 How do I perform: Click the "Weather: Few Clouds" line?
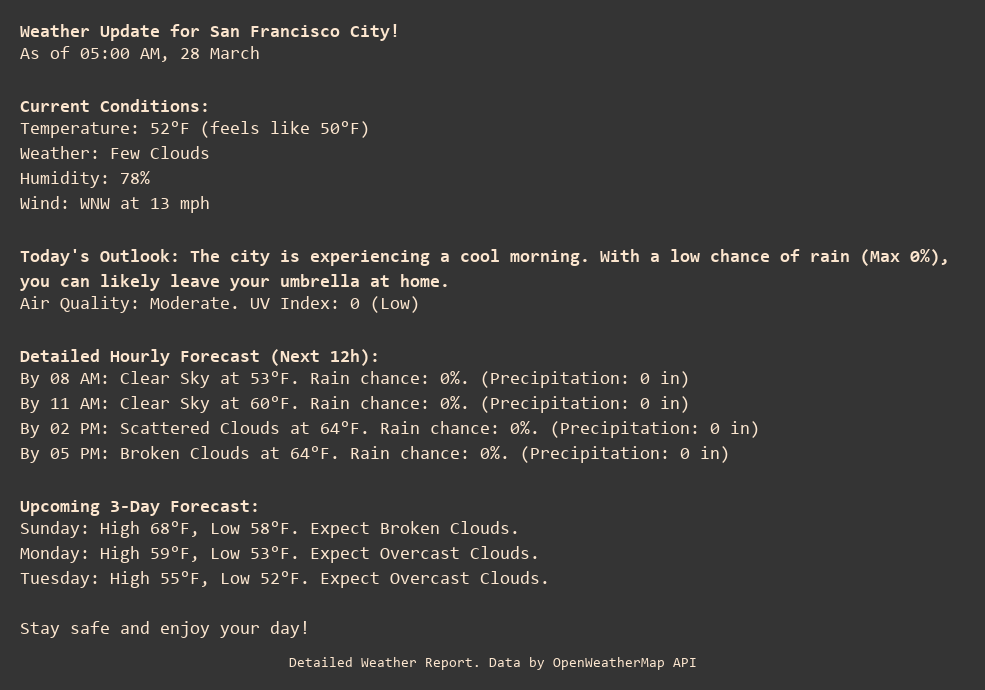click(x=114, y=153)
